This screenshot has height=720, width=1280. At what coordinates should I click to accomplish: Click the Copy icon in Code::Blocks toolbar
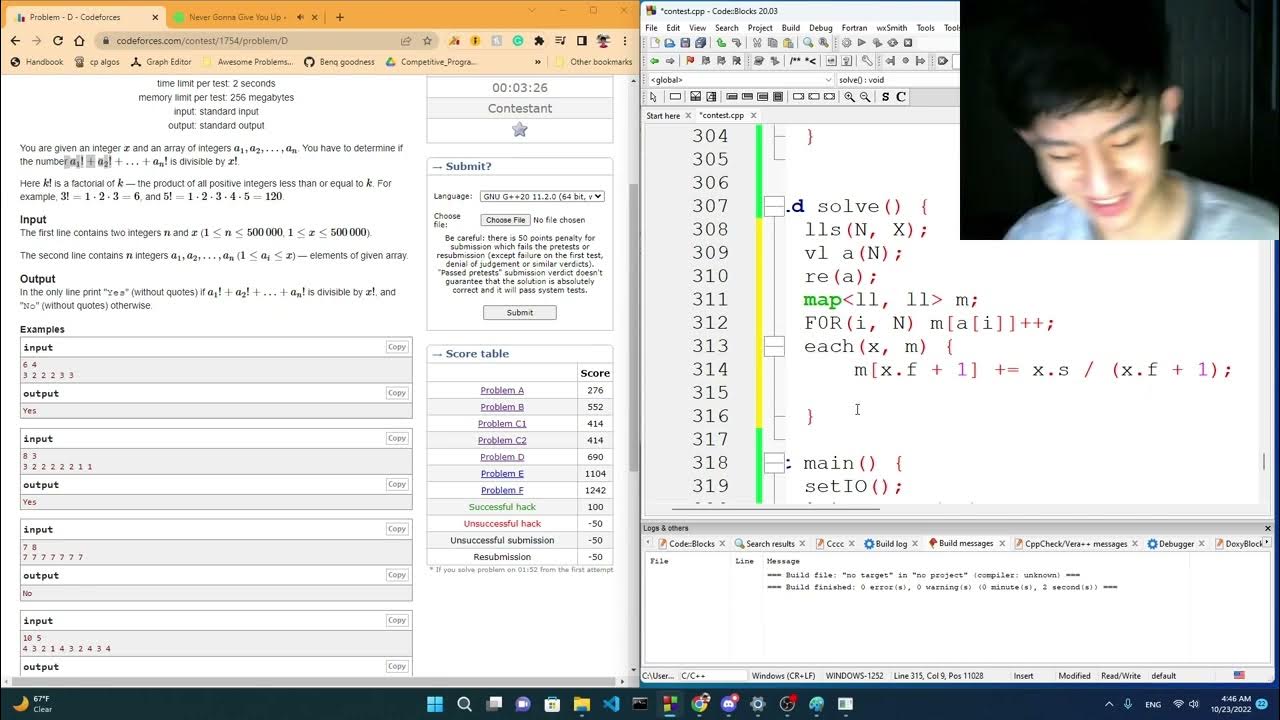[x=772, y=43]
